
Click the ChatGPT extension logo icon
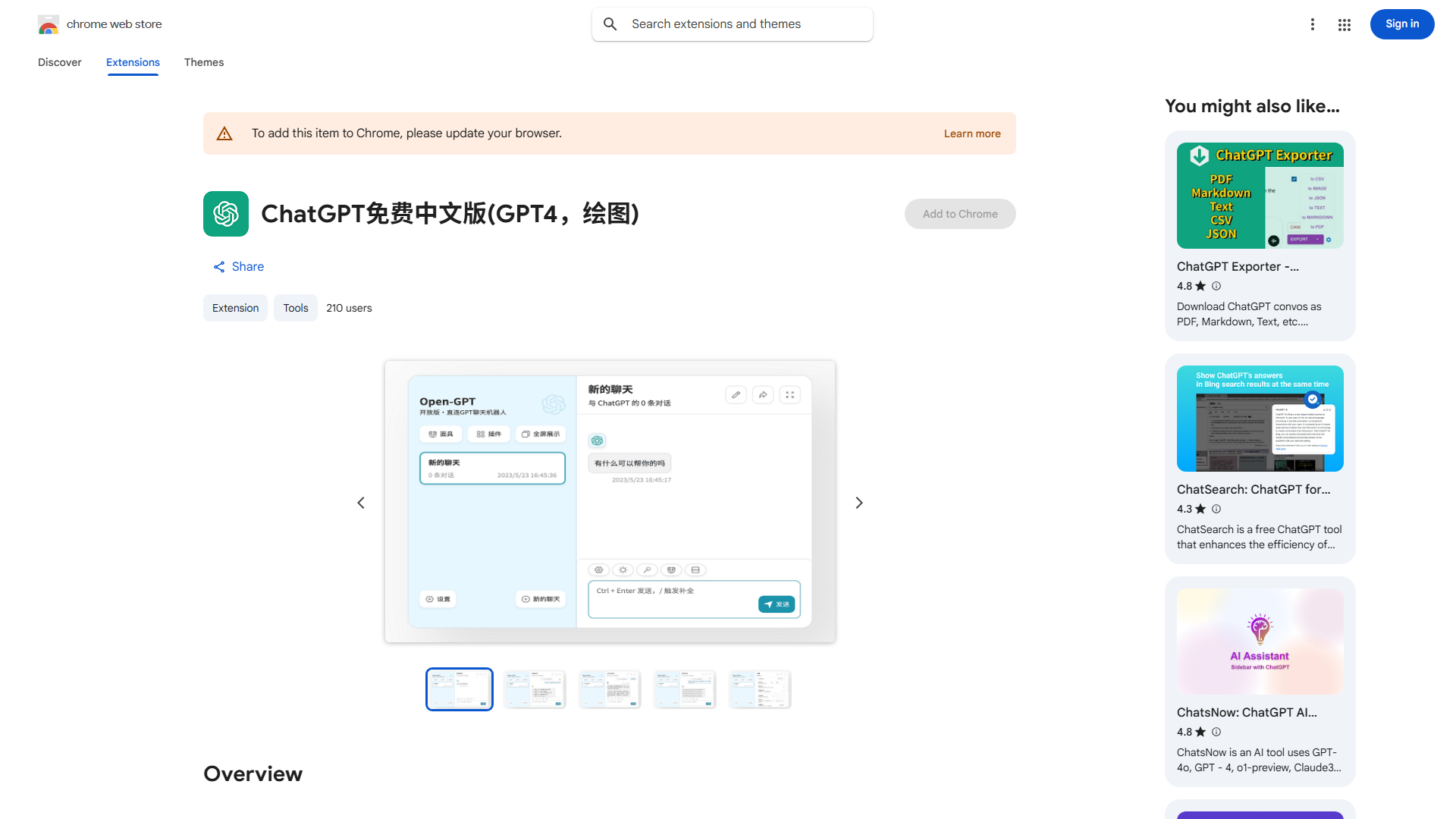(x=225, y=214)
